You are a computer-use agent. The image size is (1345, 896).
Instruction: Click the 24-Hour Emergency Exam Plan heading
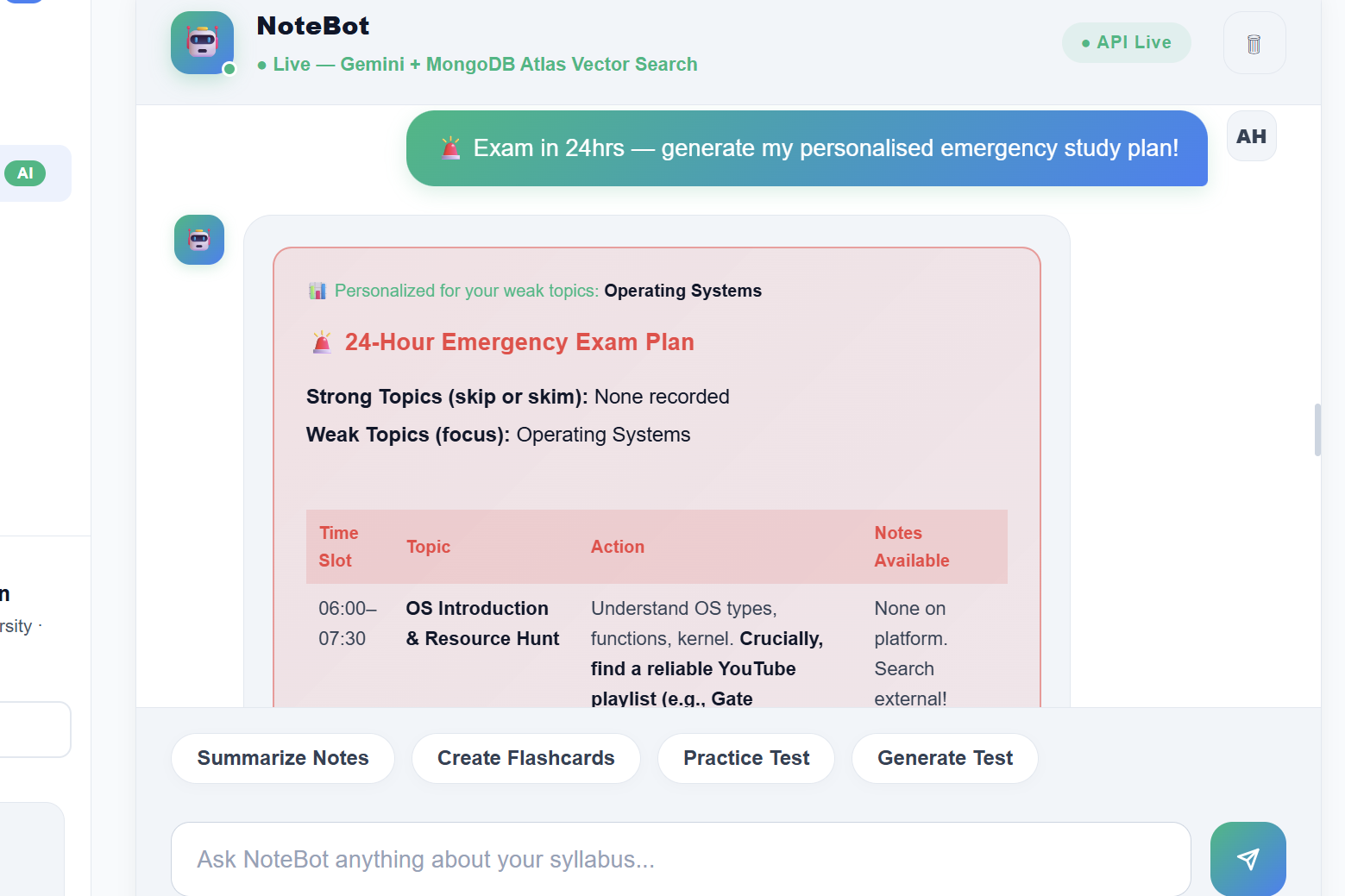[x=519, y=342]
